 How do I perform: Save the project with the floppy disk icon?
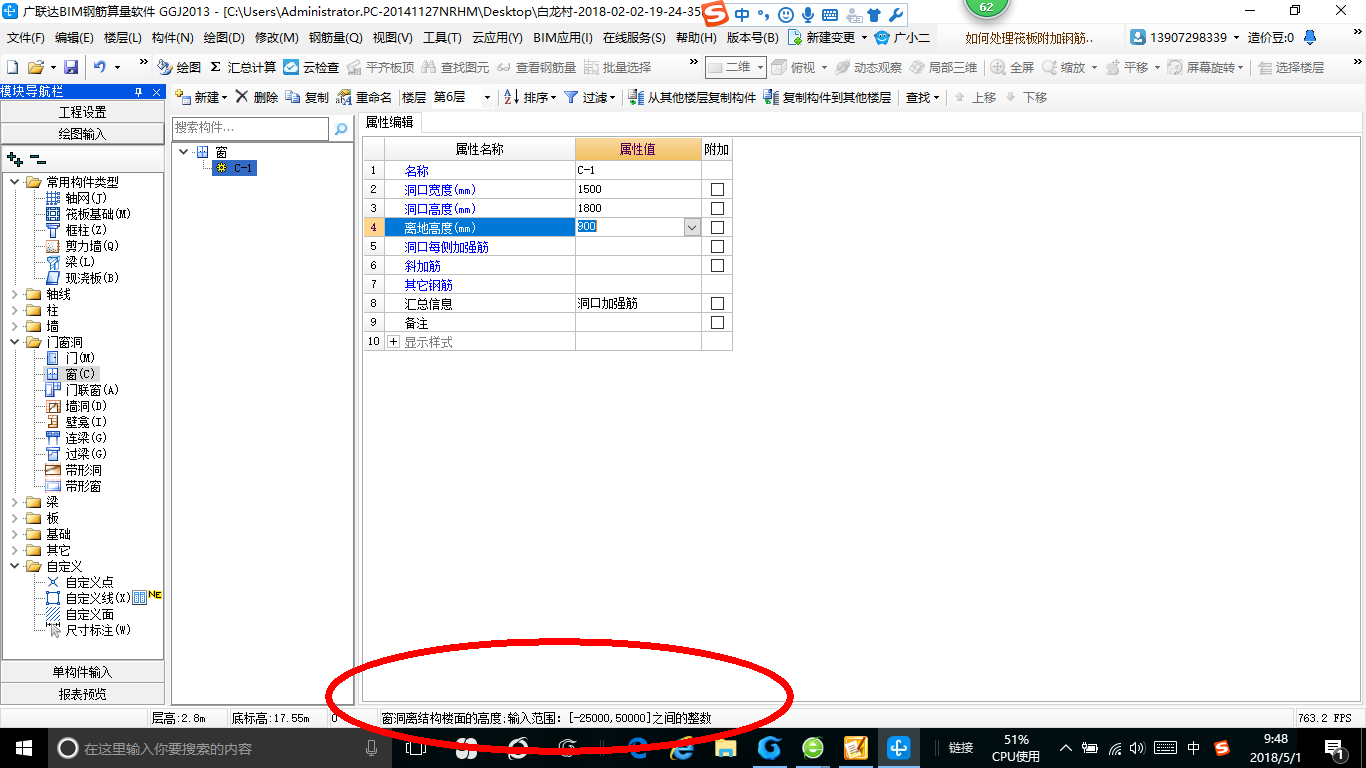[x=71, y=67]
